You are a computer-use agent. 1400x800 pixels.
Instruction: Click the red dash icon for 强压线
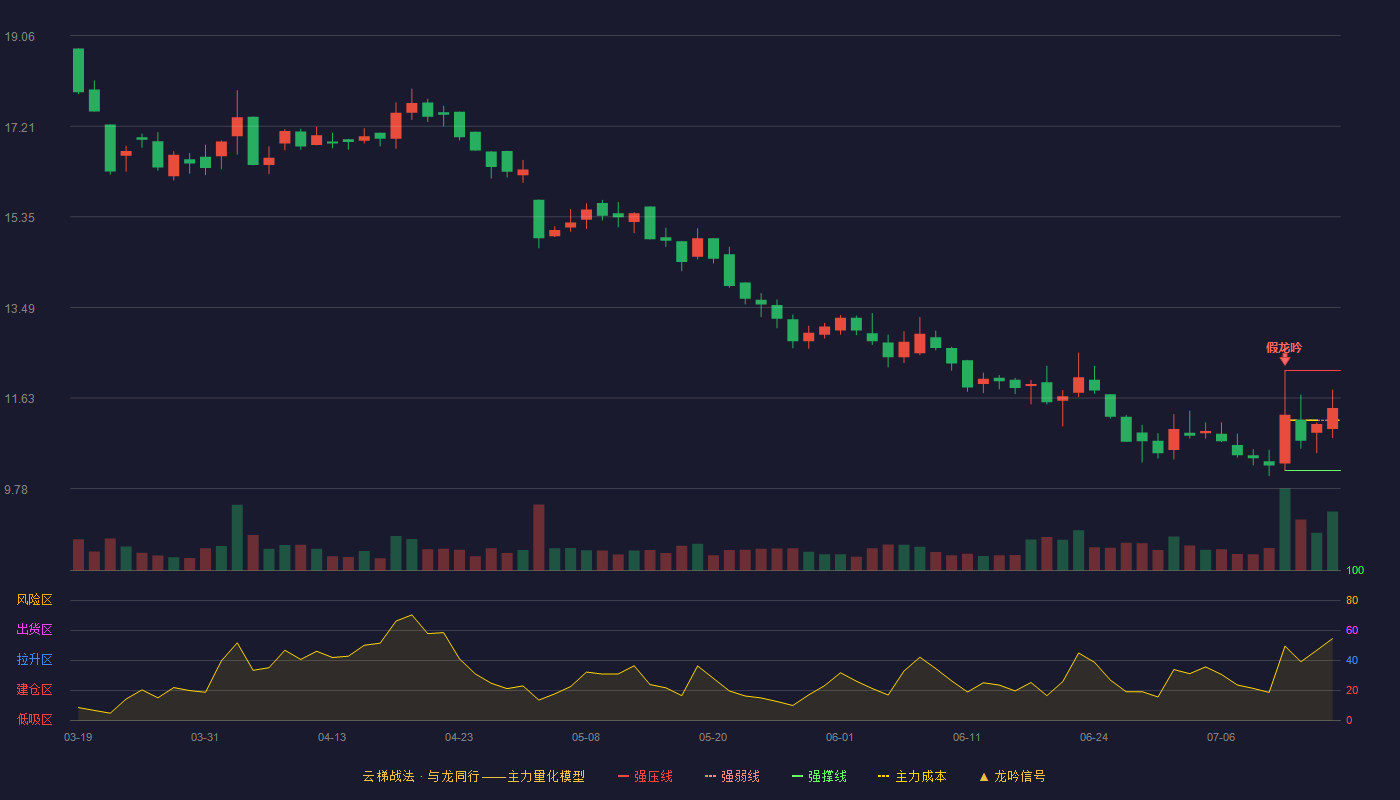point(624,776)
